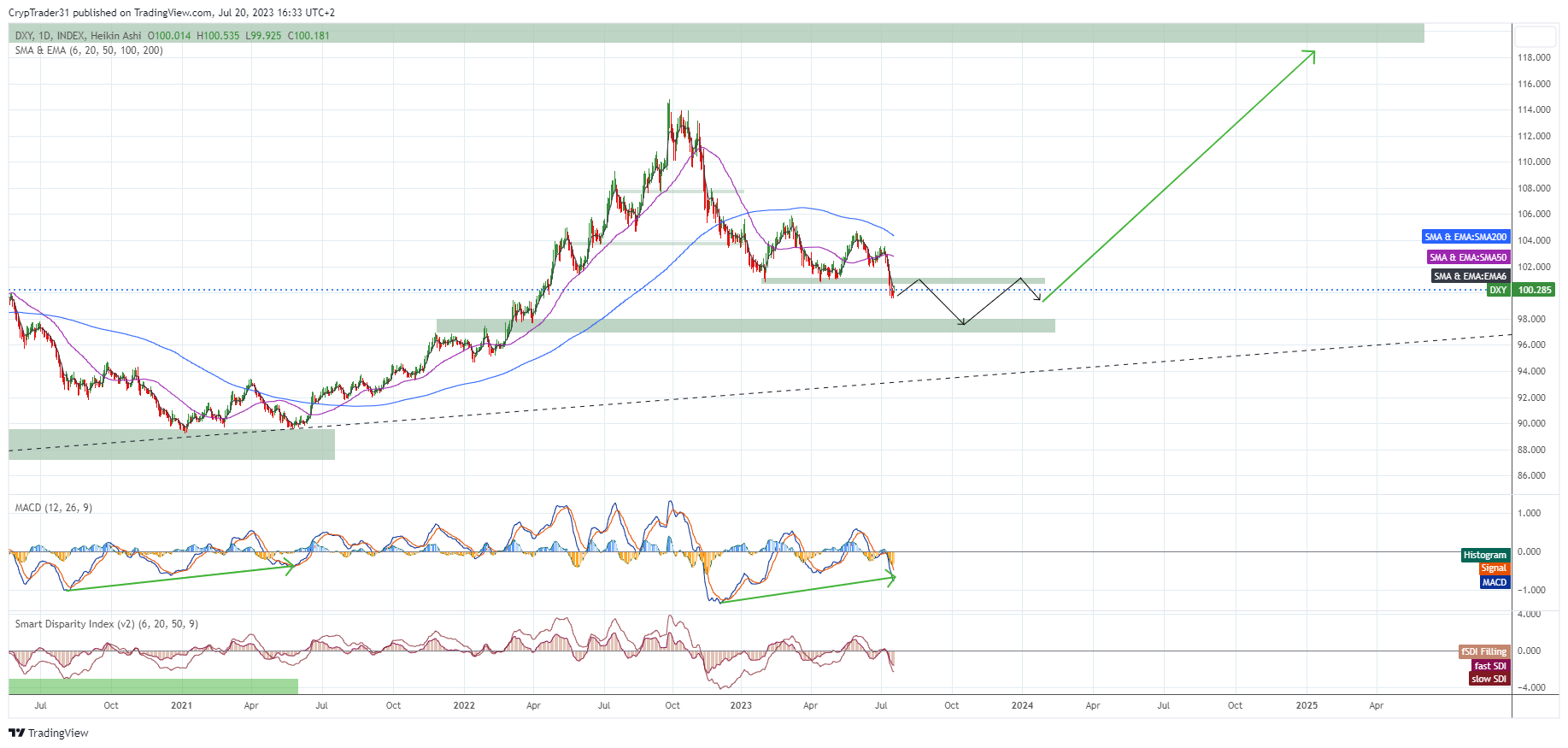
Task: Click the green DXY symbol label
Action: 1499,290
